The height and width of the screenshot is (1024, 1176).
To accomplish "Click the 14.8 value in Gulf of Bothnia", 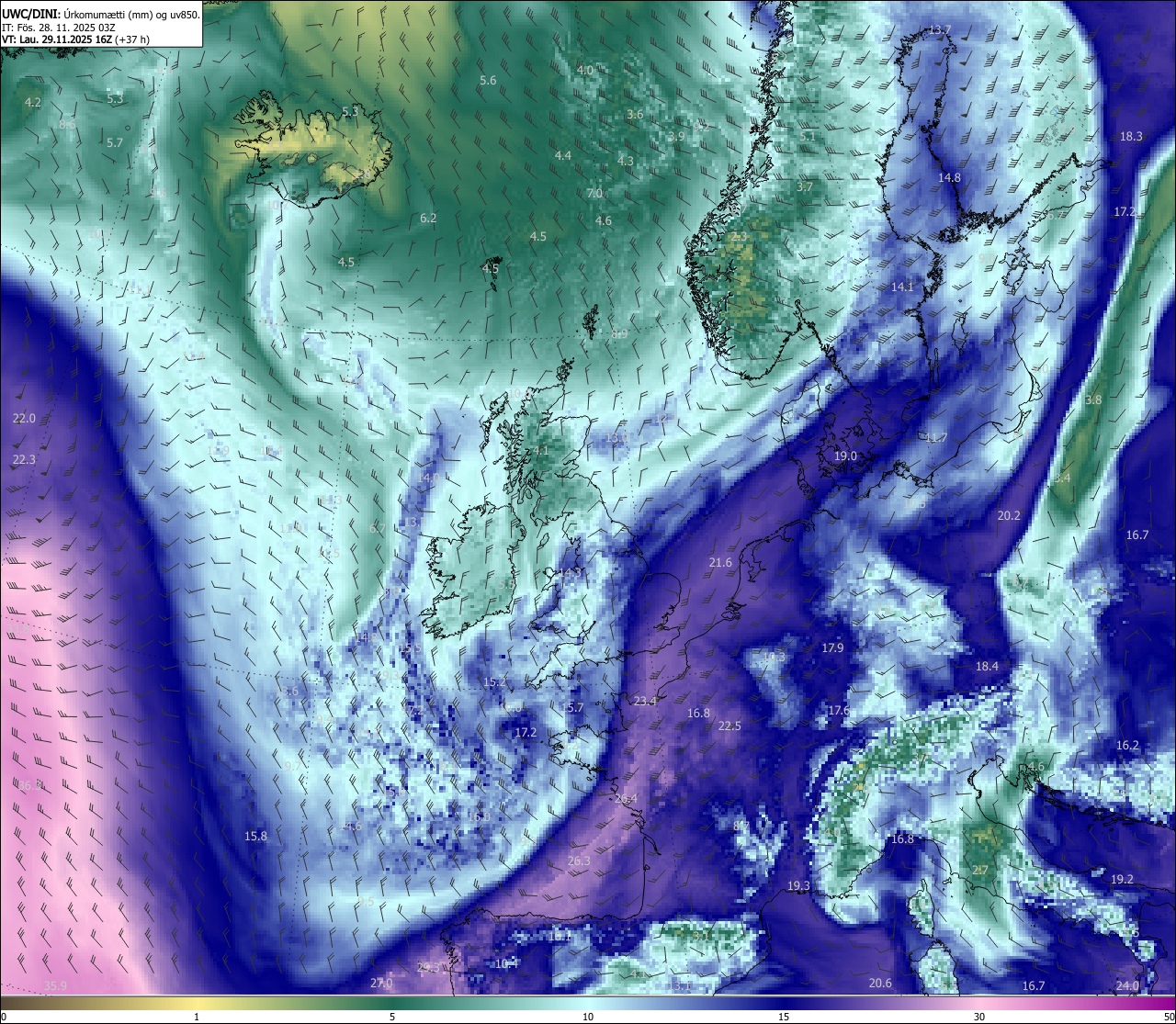I will point(949,178).
